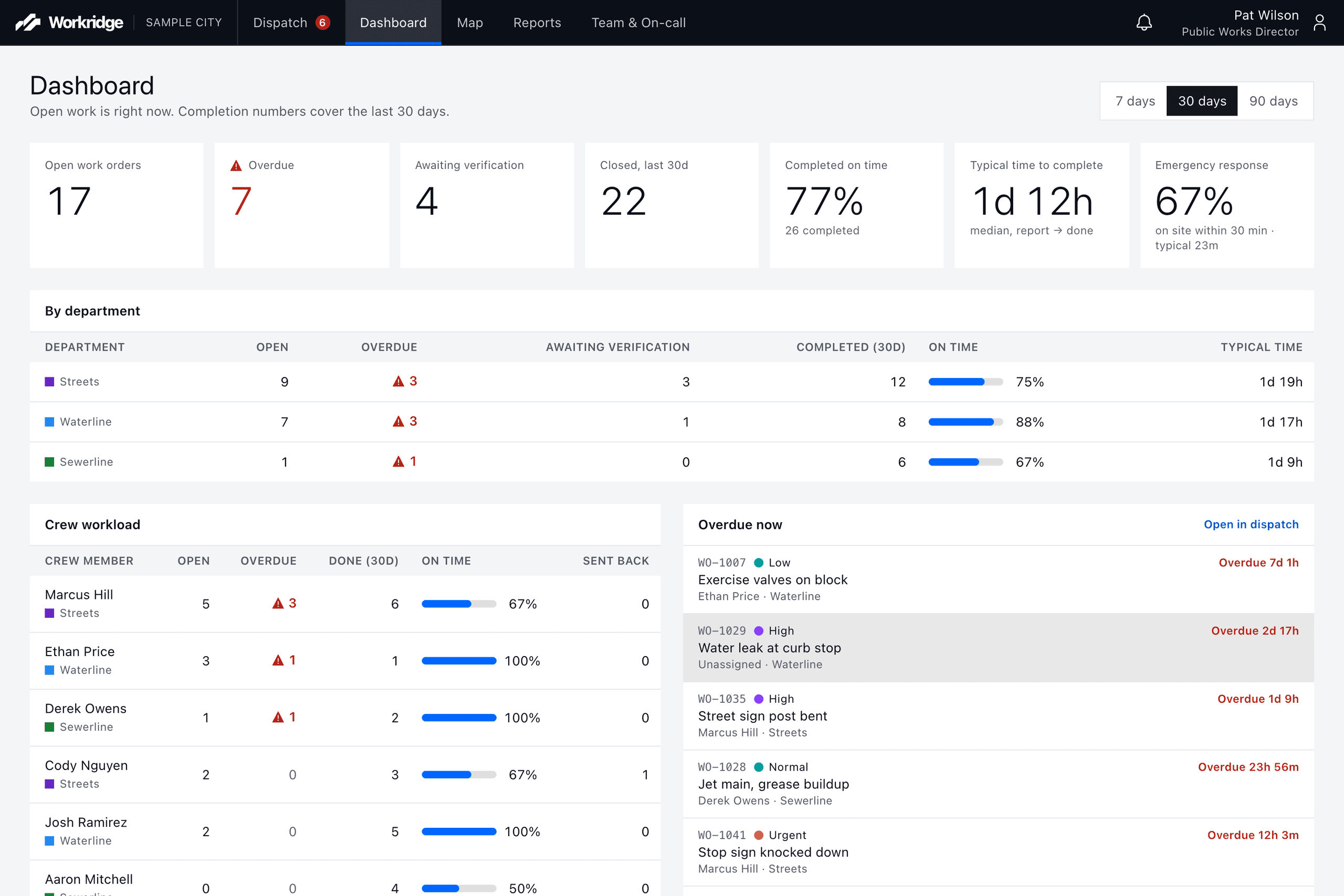This screenshot has width=1344, height=896.
Task: Click the AWAITING VERIFICATION column header
Action: coord(618,347)
